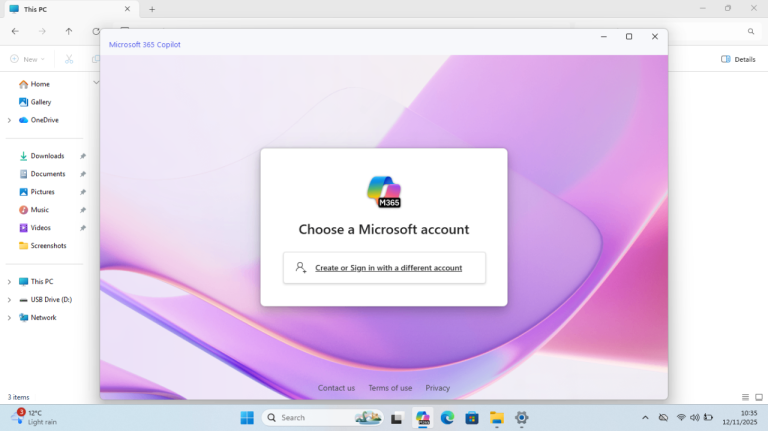The height and width of the screenshot is (431, 768).
Task: Close the This PC tab
Action: [127, 9]
